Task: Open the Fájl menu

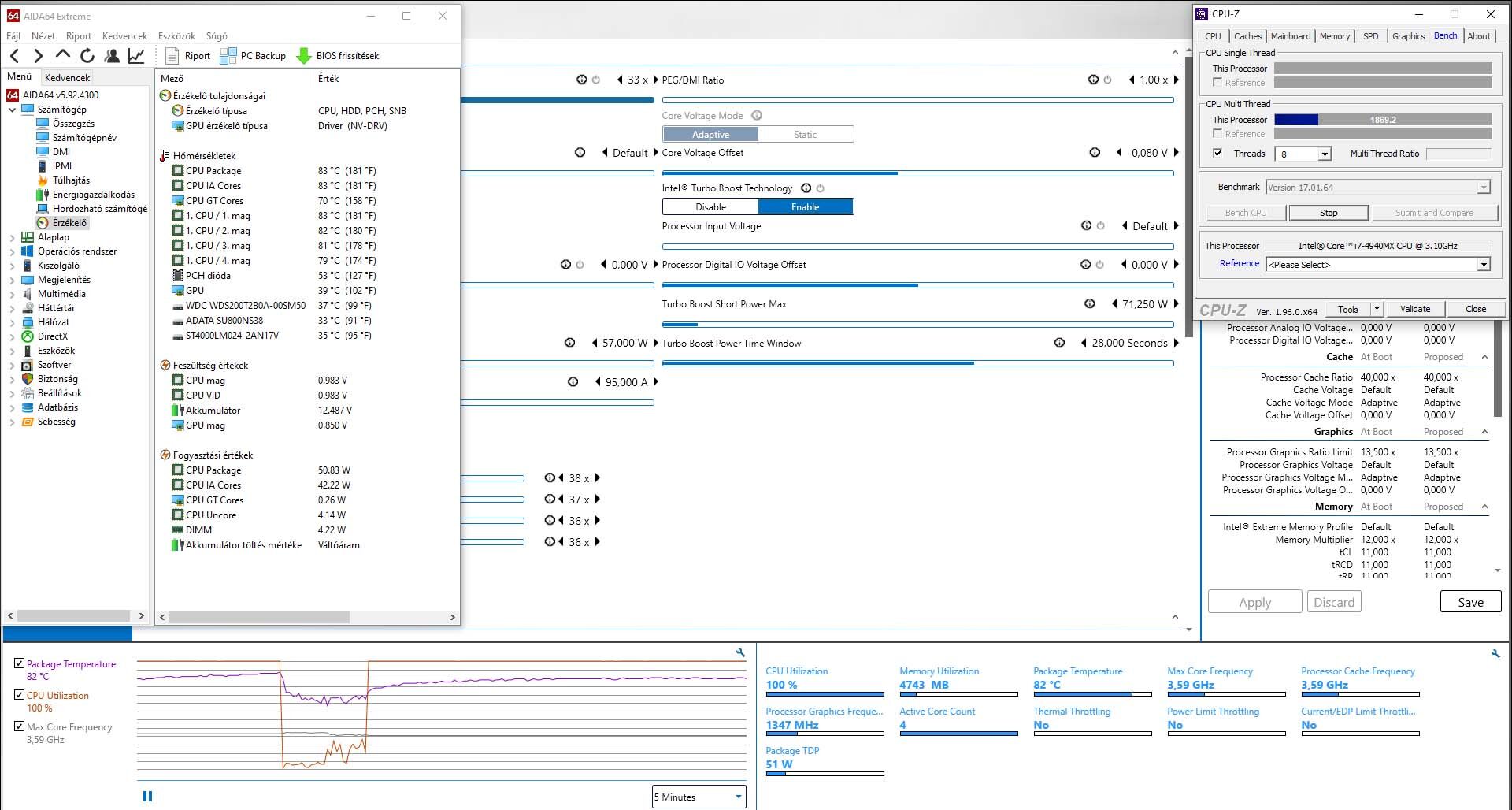Action: pos(13,36)
